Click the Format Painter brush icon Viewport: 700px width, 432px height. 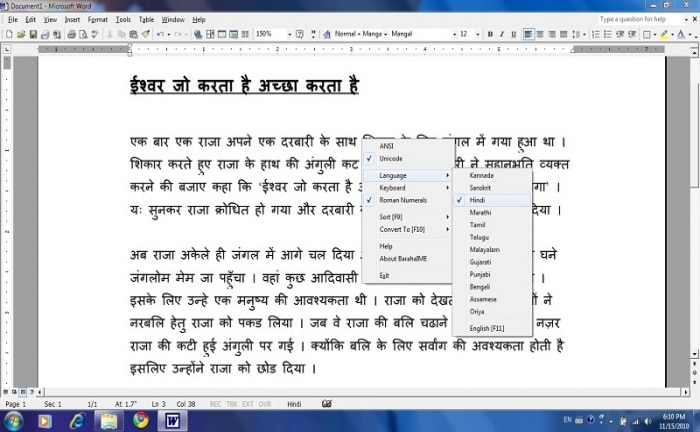[146, 34]
